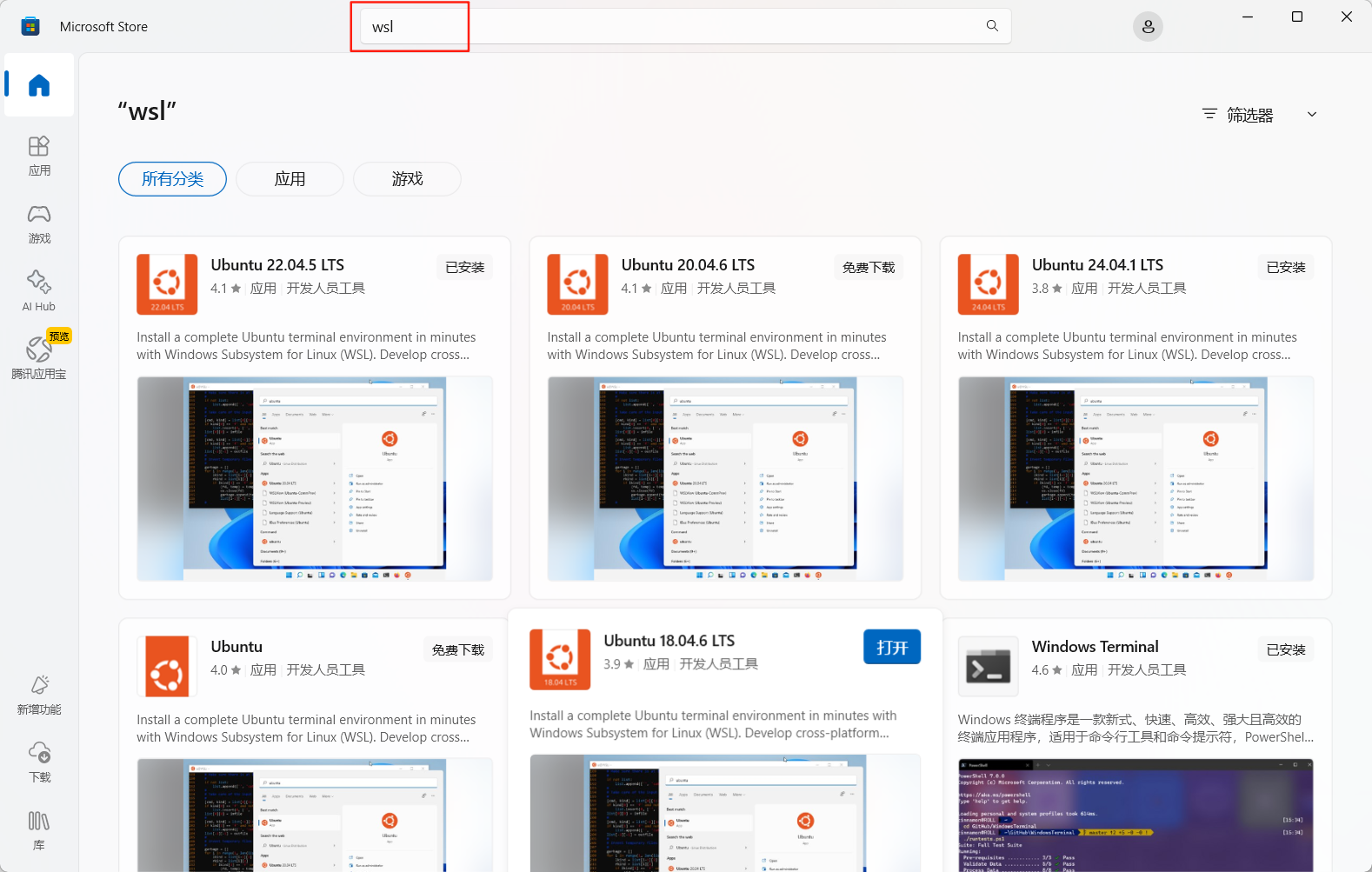Click 开发人员工具 label under Ubuntu 20.04.6 LTS
The width and height of the screenshot is (1372, 872).
[736, 289]
